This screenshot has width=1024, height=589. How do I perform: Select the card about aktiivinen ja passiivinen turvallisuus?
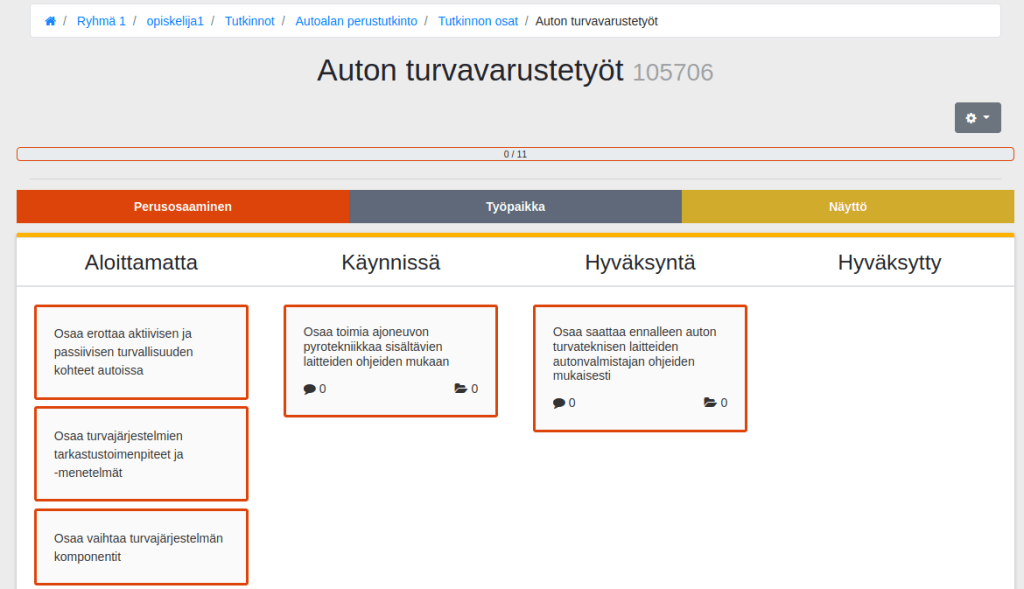click(141, 352)
